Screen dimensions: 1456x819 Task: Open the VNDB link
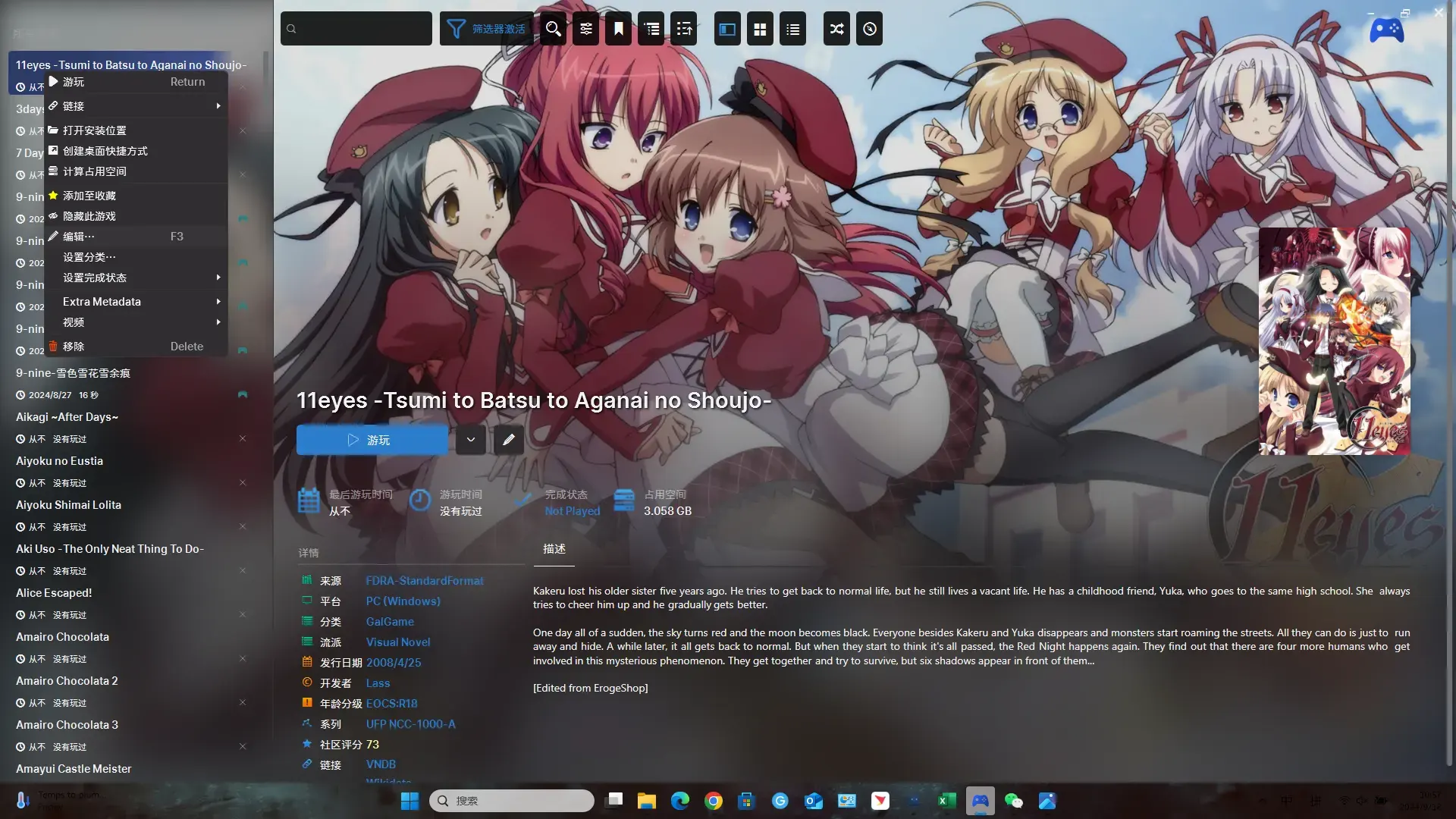point(381,764)
